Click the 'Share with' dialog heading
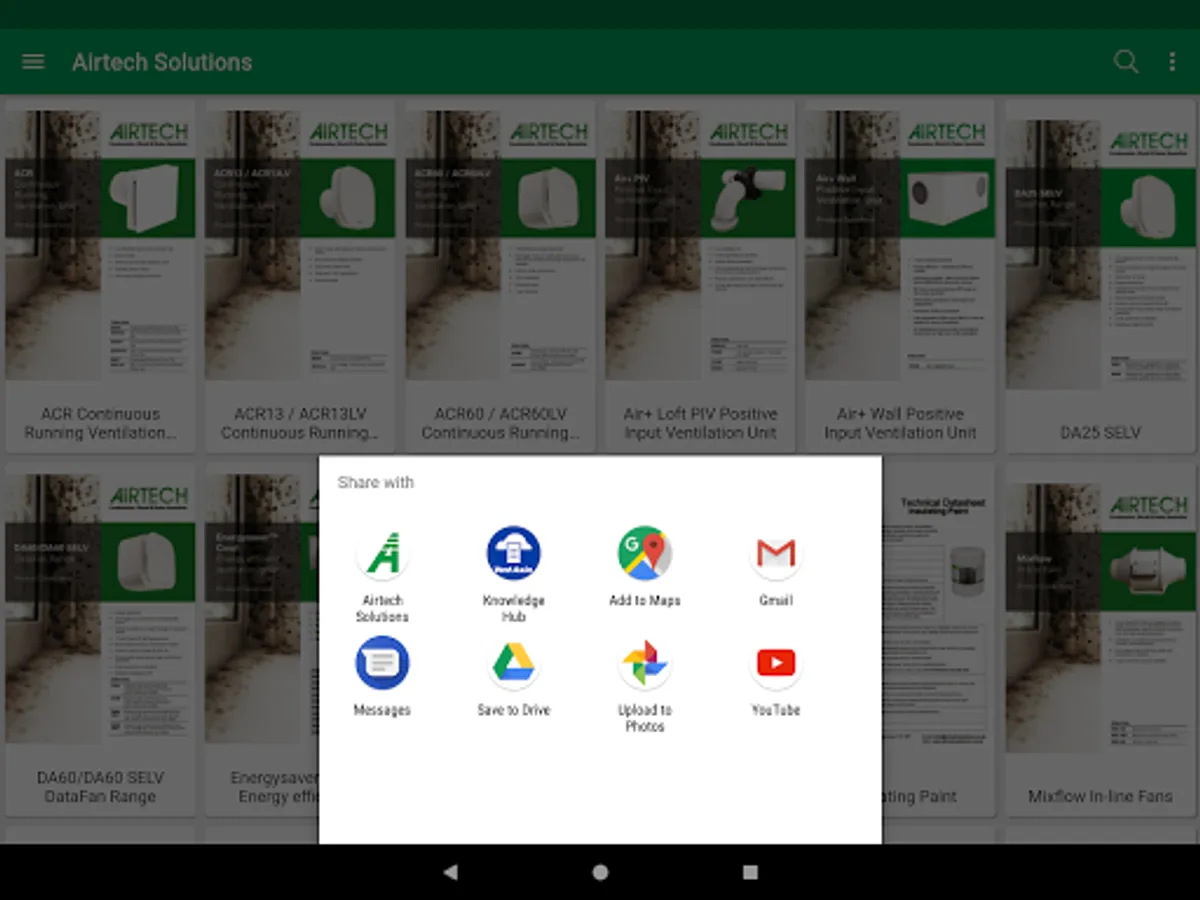Viewport: 1200px width, 900px height. pos(375,482)
